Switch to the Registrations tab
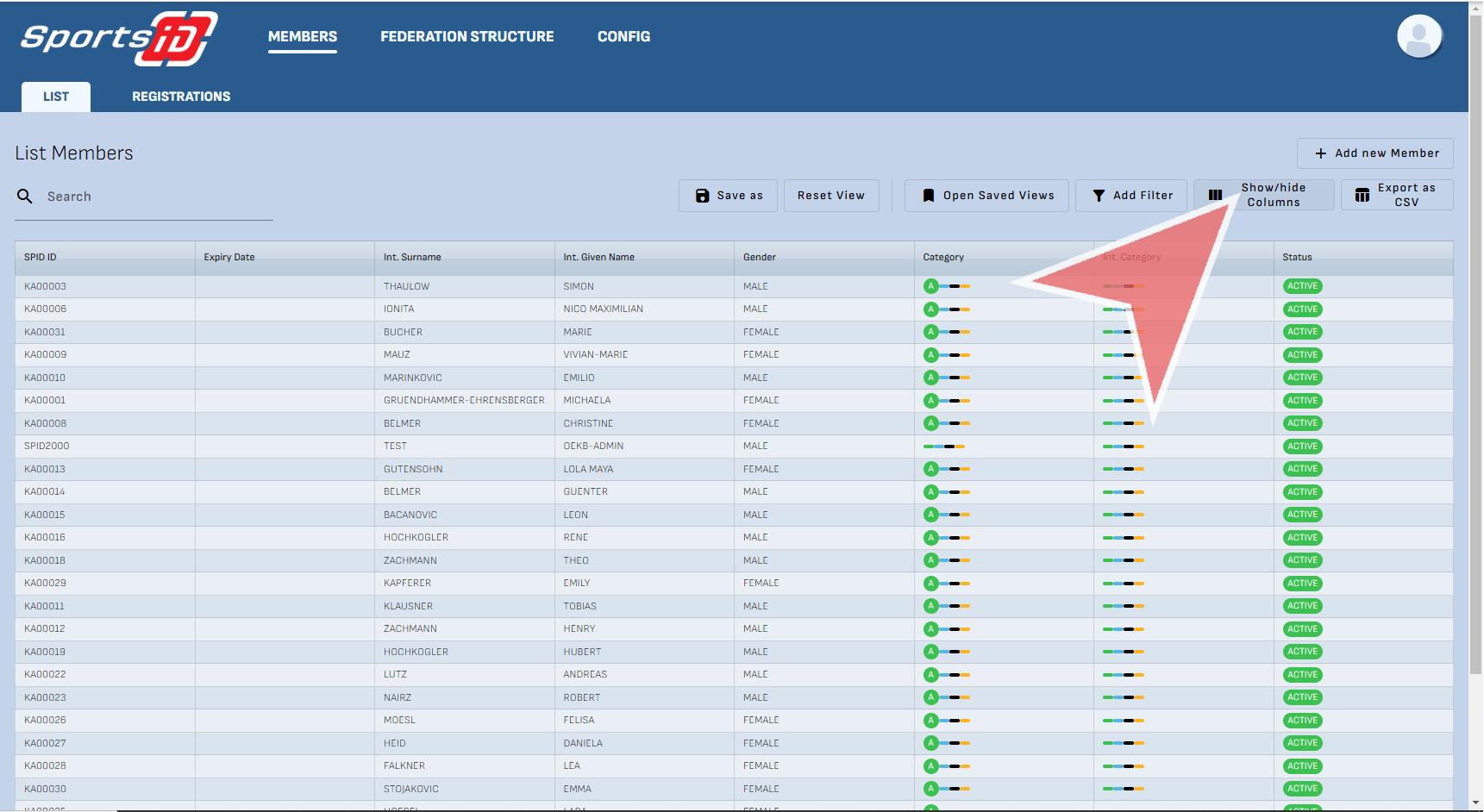The height and width of the screenshot is (812, 1484). point(181,97)
